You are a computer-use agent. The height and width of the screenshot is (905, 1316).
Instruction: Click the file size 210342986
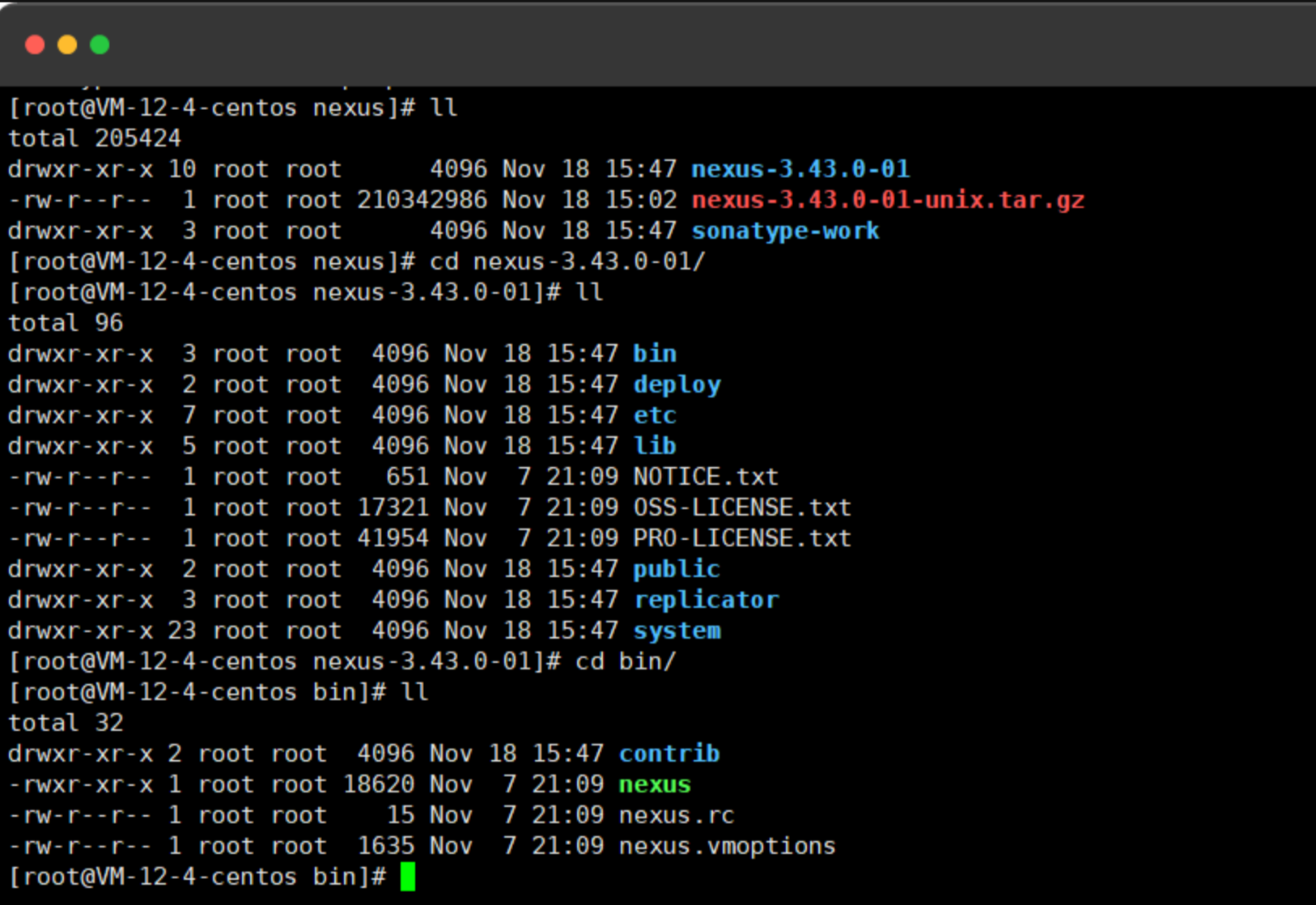click(422, 200)
